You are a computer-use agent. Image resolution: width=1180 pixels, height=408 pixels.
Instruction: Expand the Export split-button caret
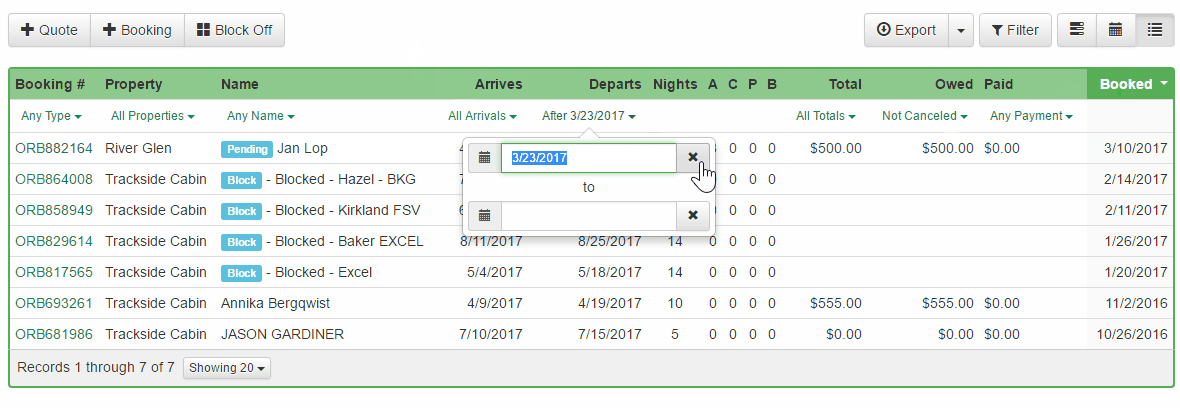(960, 30)
